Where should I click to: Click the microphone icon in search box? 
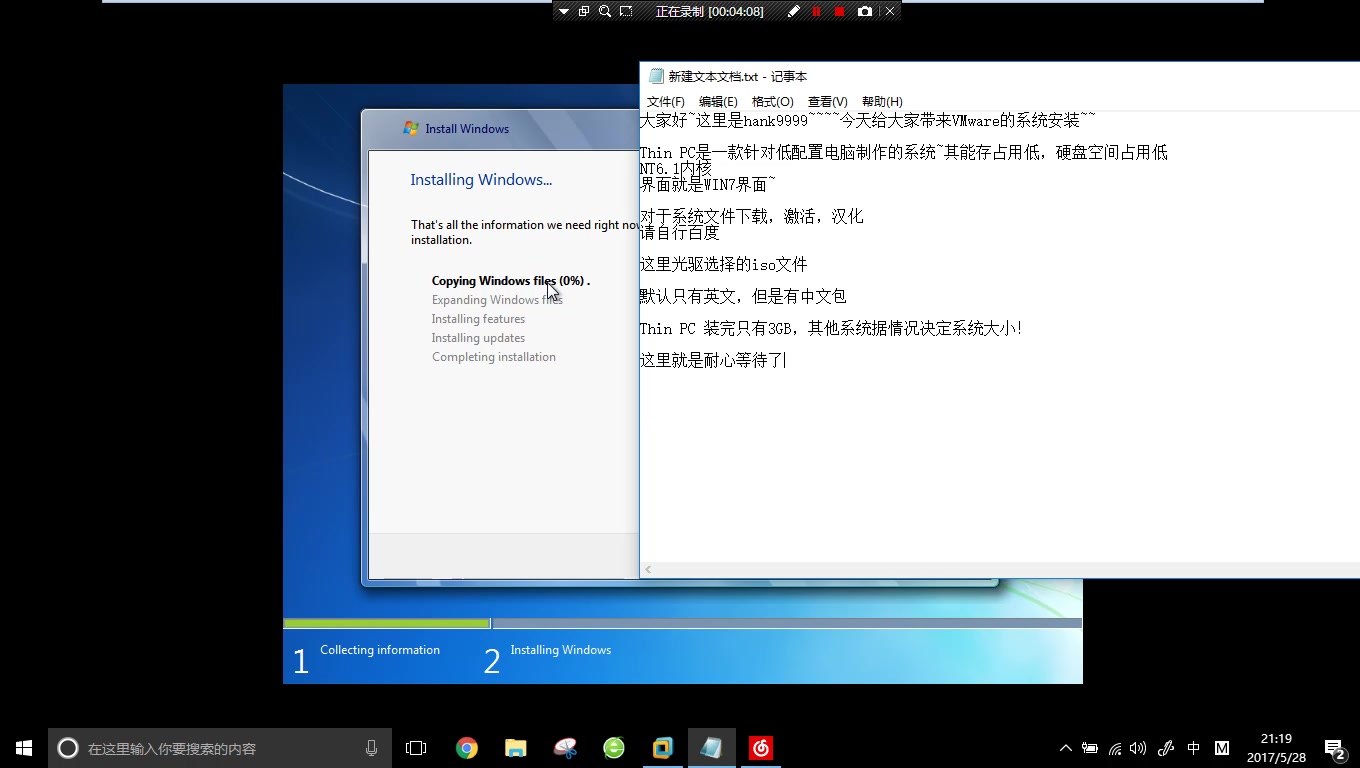click(372, 748)
